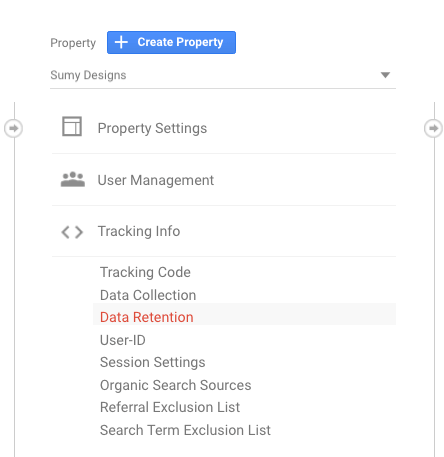Screen dimensions: 444x457
Task: Click the left column arrow circle icon
Action: (13, 128)
